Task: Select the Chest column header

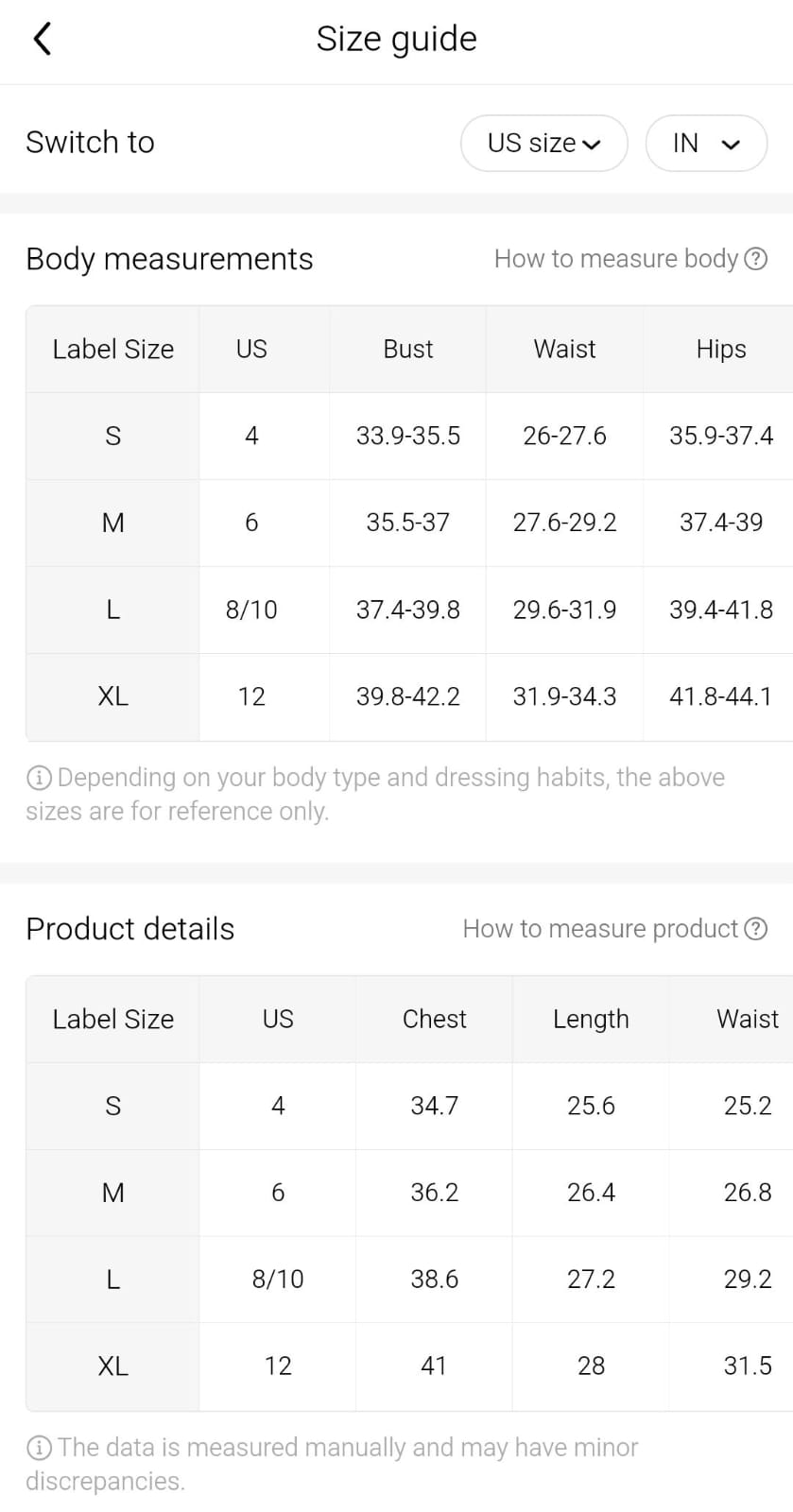Action: coord(434,1020)
